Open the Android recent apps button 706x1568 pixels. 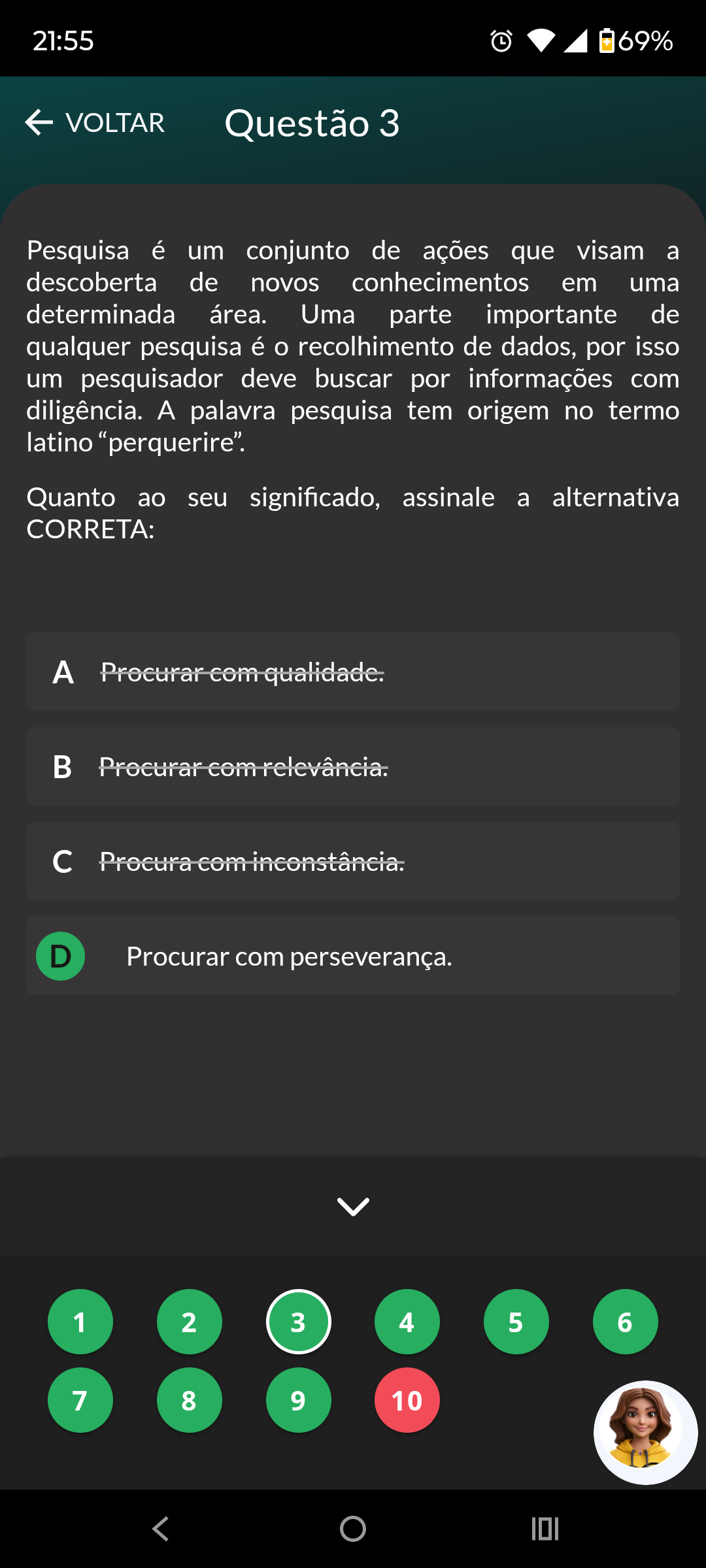click(x=545, y=1529)
